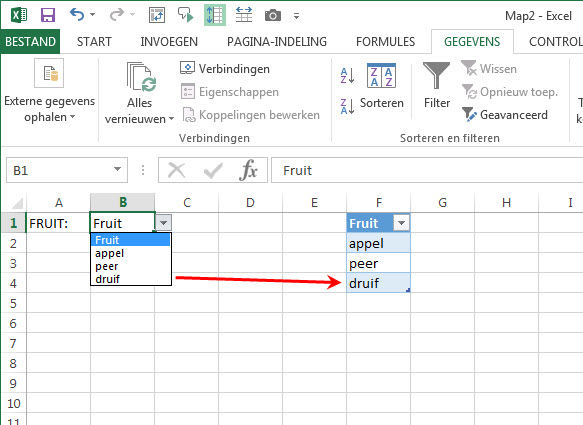Toggle the Filter funnel button
The image size is (583, 425).
pyautogui.click(x=437, y=85)
